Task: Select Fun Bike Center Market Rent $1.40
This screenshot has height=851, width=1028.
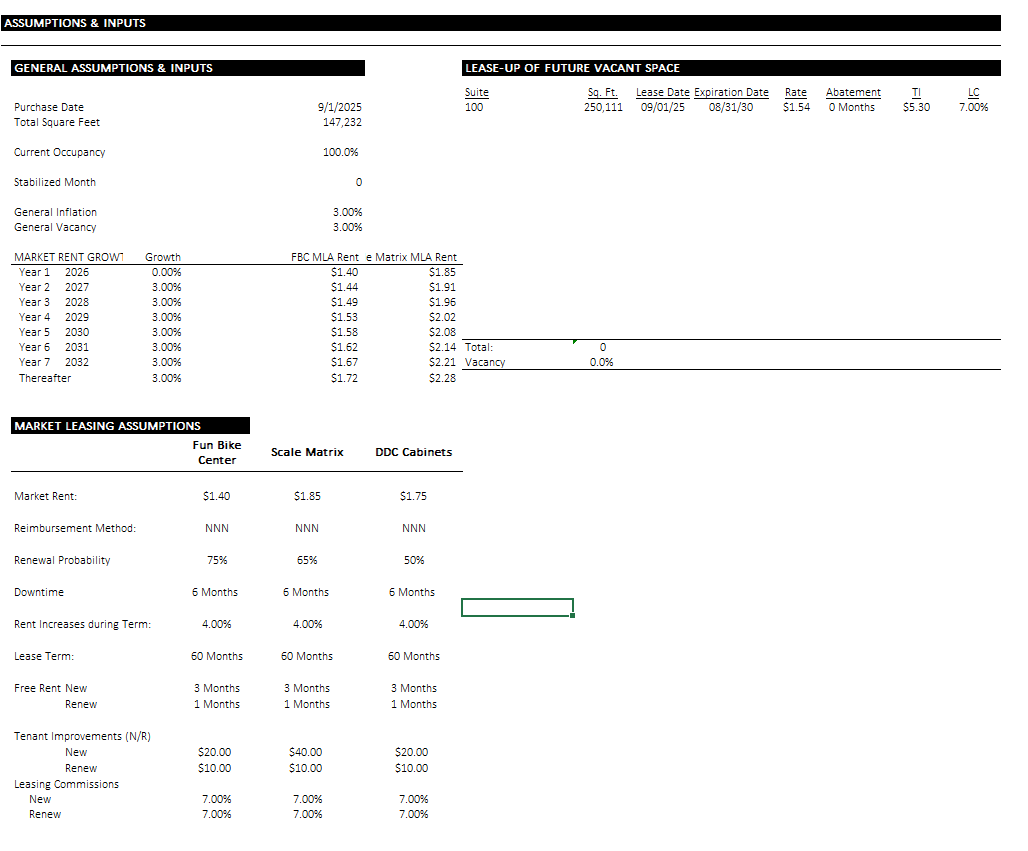Action: tap(217, 495)
